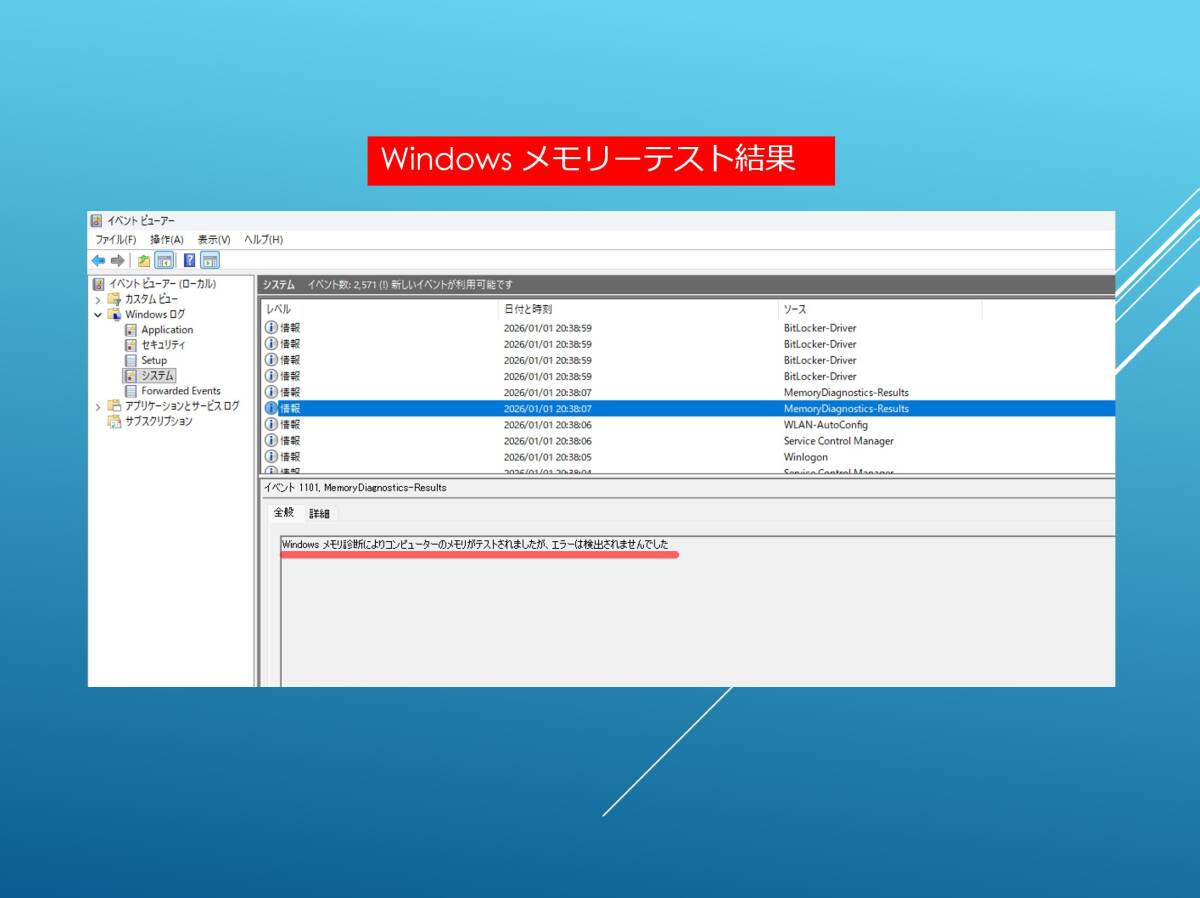Click the back navigation arrow icon
This screenshot has height=898, width=1200.
pyautogui.click(x=98, y=261)
